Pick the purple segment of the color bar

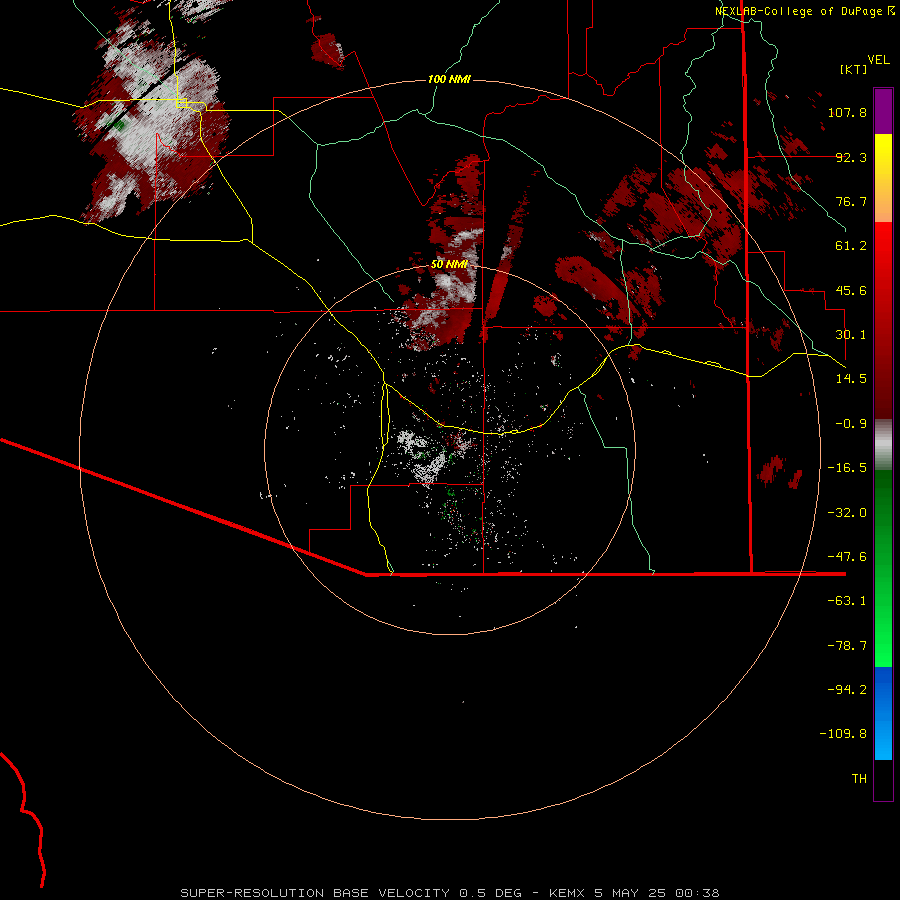(883, 111)
